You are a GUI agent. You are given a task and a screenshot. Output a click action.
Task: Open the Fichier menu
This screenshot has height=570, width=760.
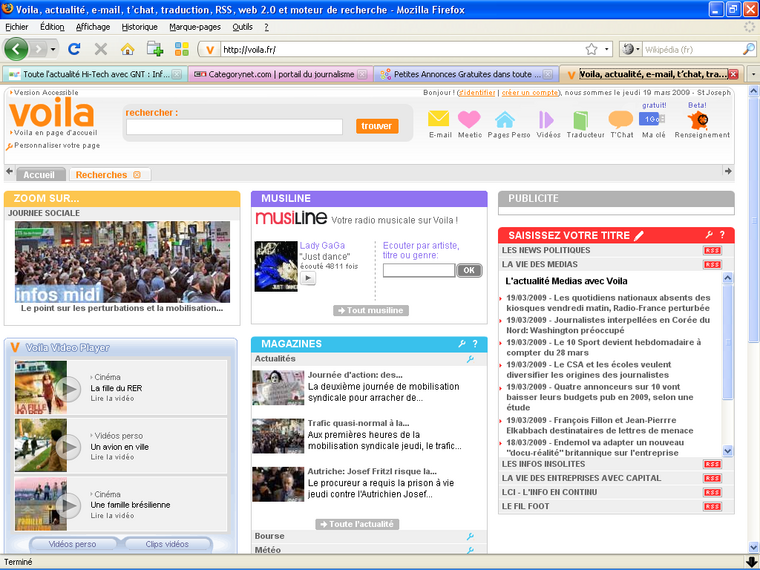pyautogui.click(x=16, y=27)
